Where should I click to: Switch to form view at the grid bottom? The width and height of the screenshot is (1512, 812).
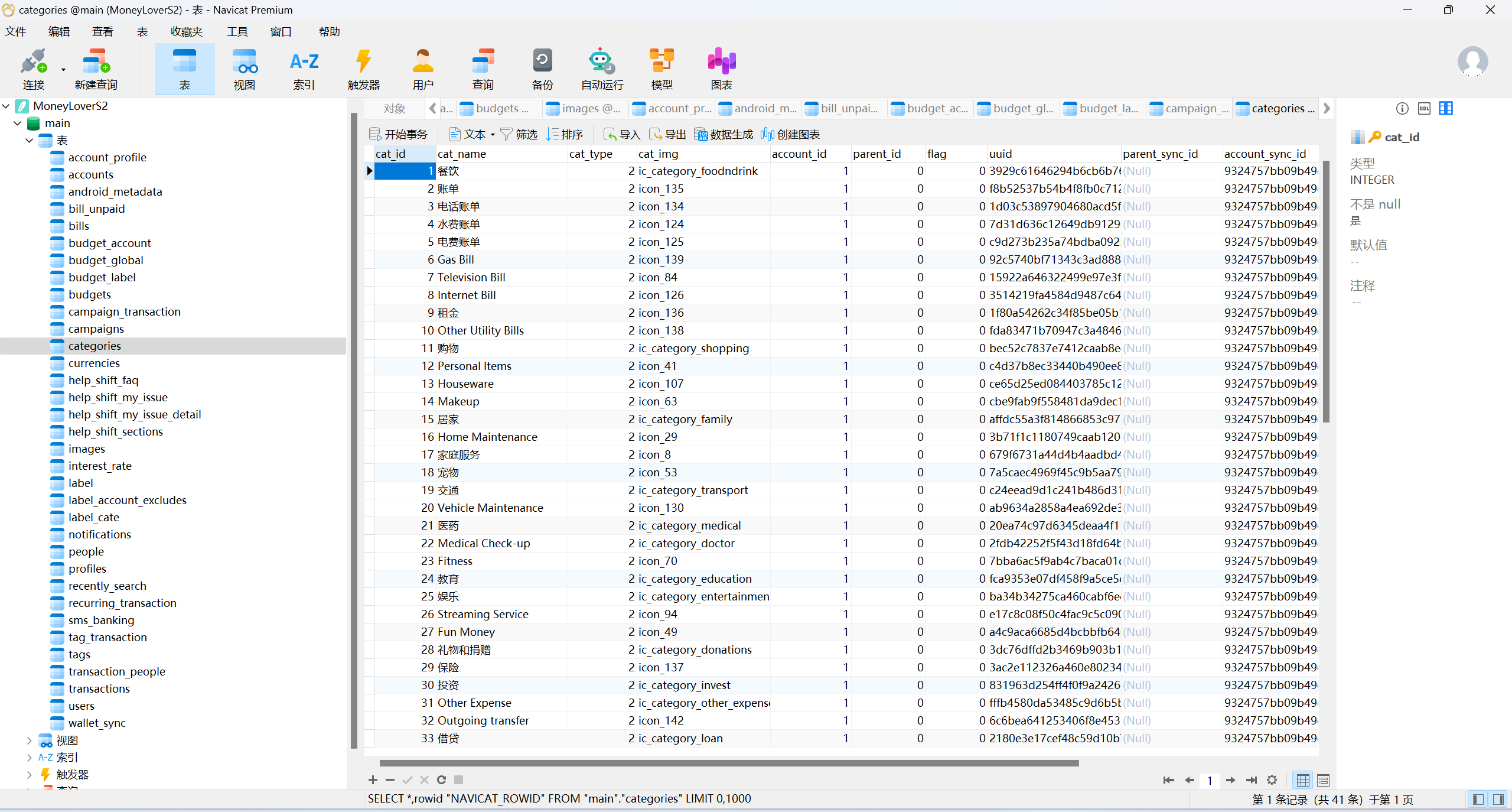(x=1324, y=780)
